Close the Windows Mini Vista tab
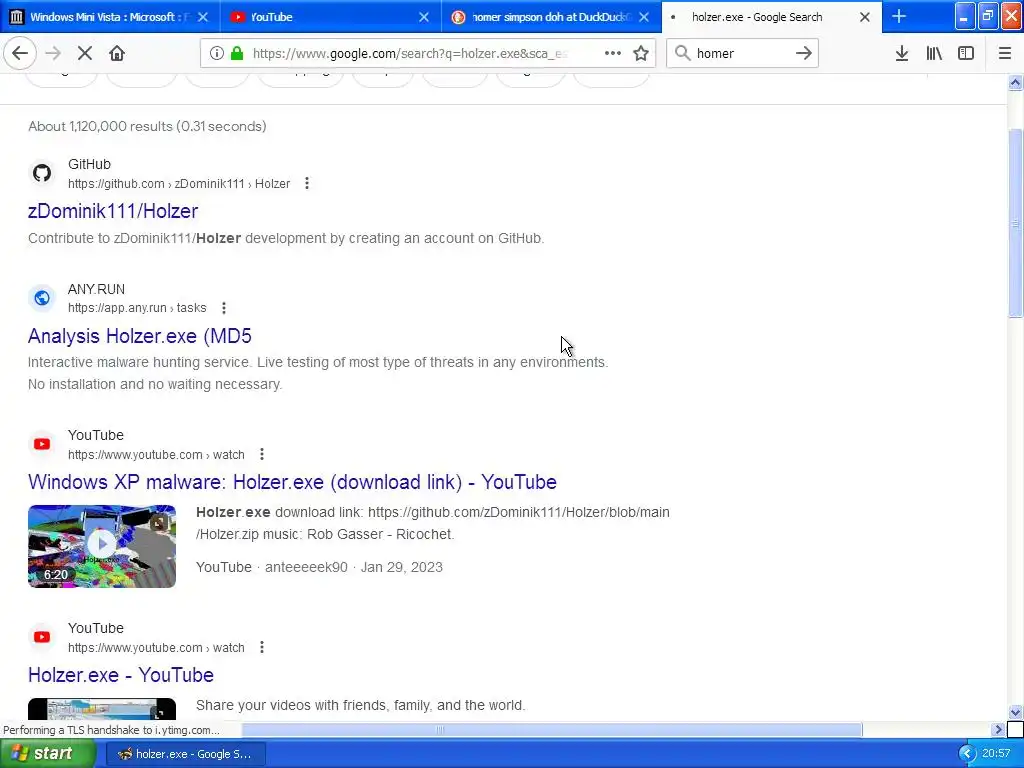1024x768 pixels. click(x=203, y=17)
